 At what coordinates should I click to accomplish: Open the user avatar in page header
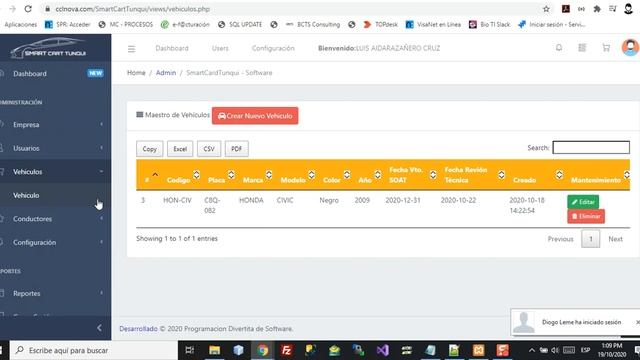click(x=630, y=47)
